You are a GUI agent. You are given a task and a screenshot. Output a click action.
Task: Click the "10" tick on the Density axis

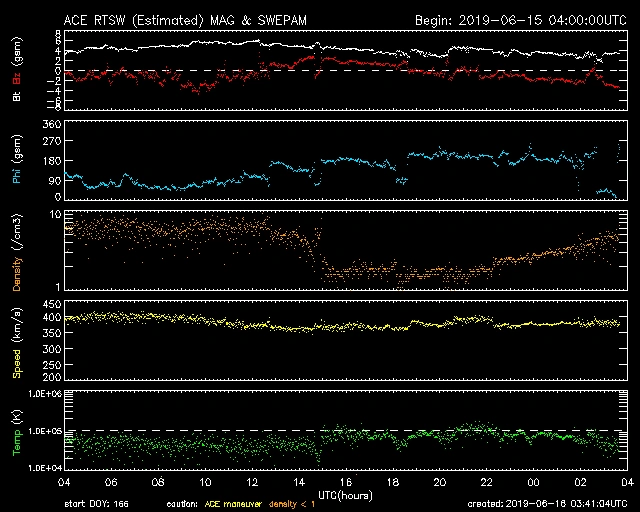(x=56, y=214)
